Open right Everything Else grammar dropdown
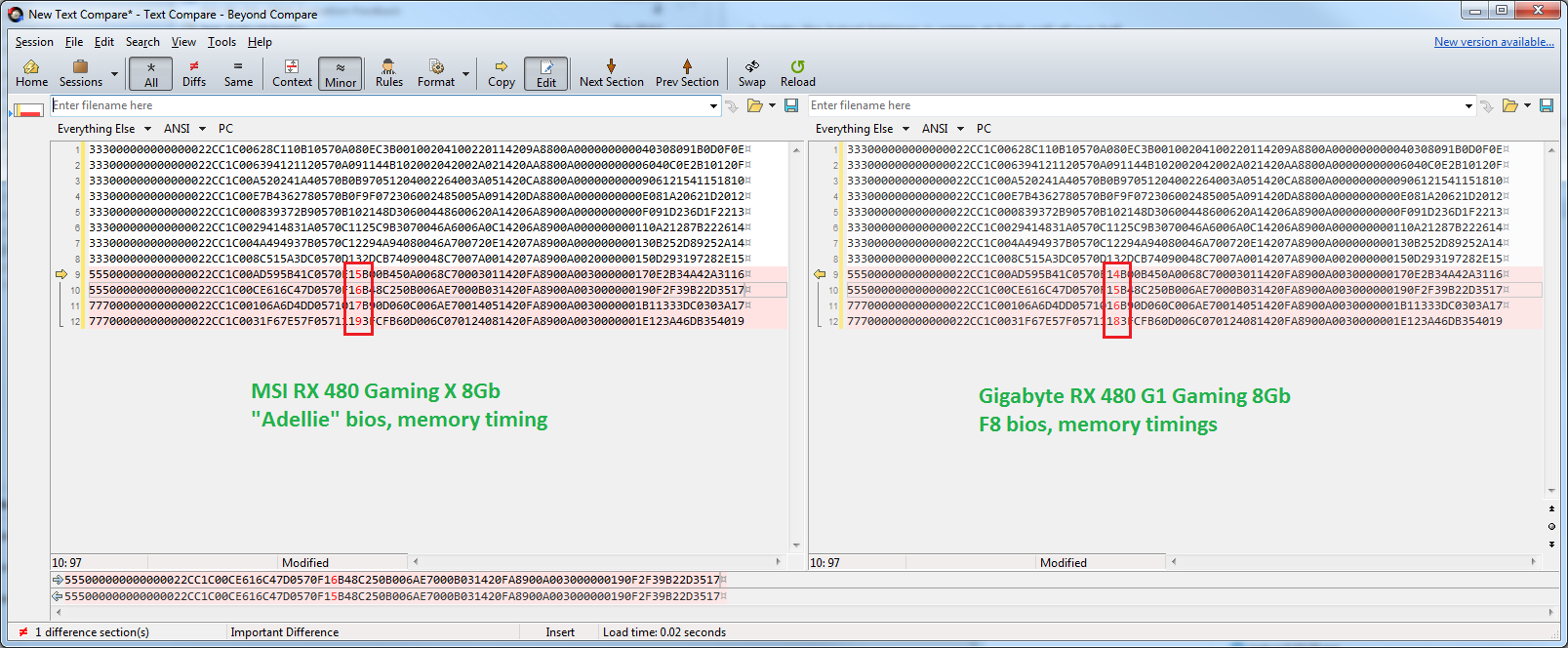The height and width of the screenshot is (648, 1568). point(862,129)
